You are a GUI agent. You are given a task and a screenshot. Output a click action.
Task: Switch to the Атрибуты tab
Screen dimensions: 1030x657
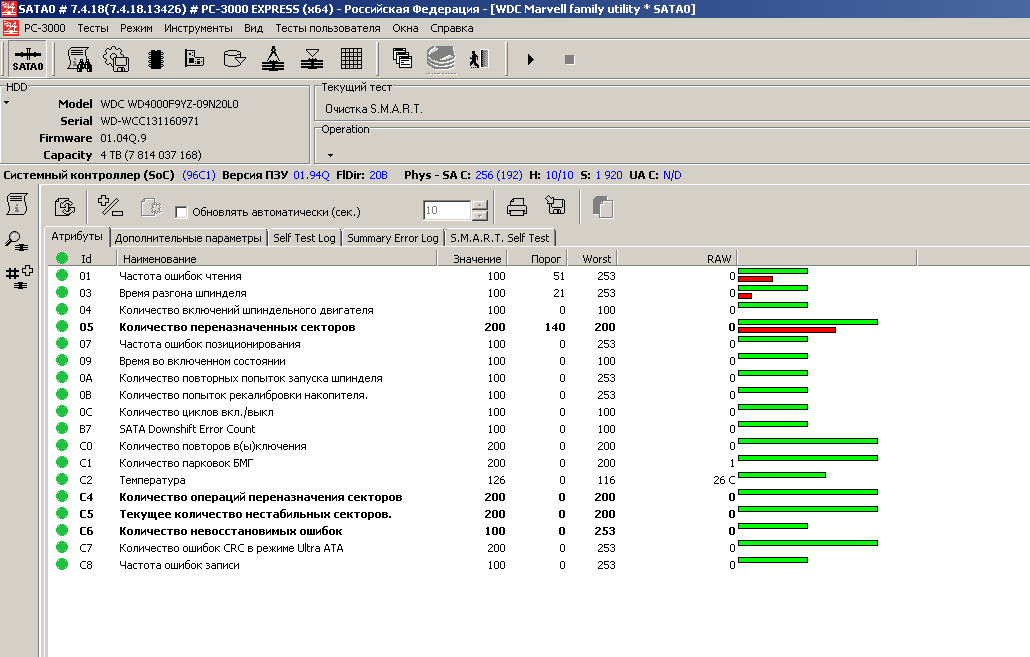click(x=77, y=237)
